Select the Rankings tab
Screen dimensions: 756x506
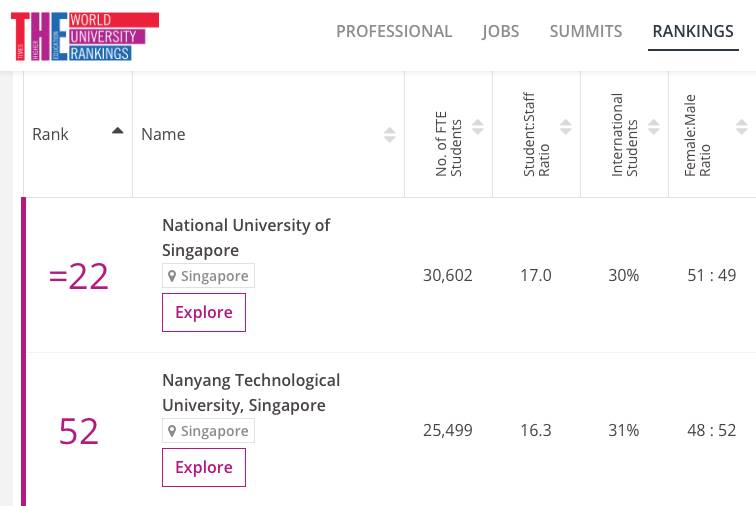(693, 32)
